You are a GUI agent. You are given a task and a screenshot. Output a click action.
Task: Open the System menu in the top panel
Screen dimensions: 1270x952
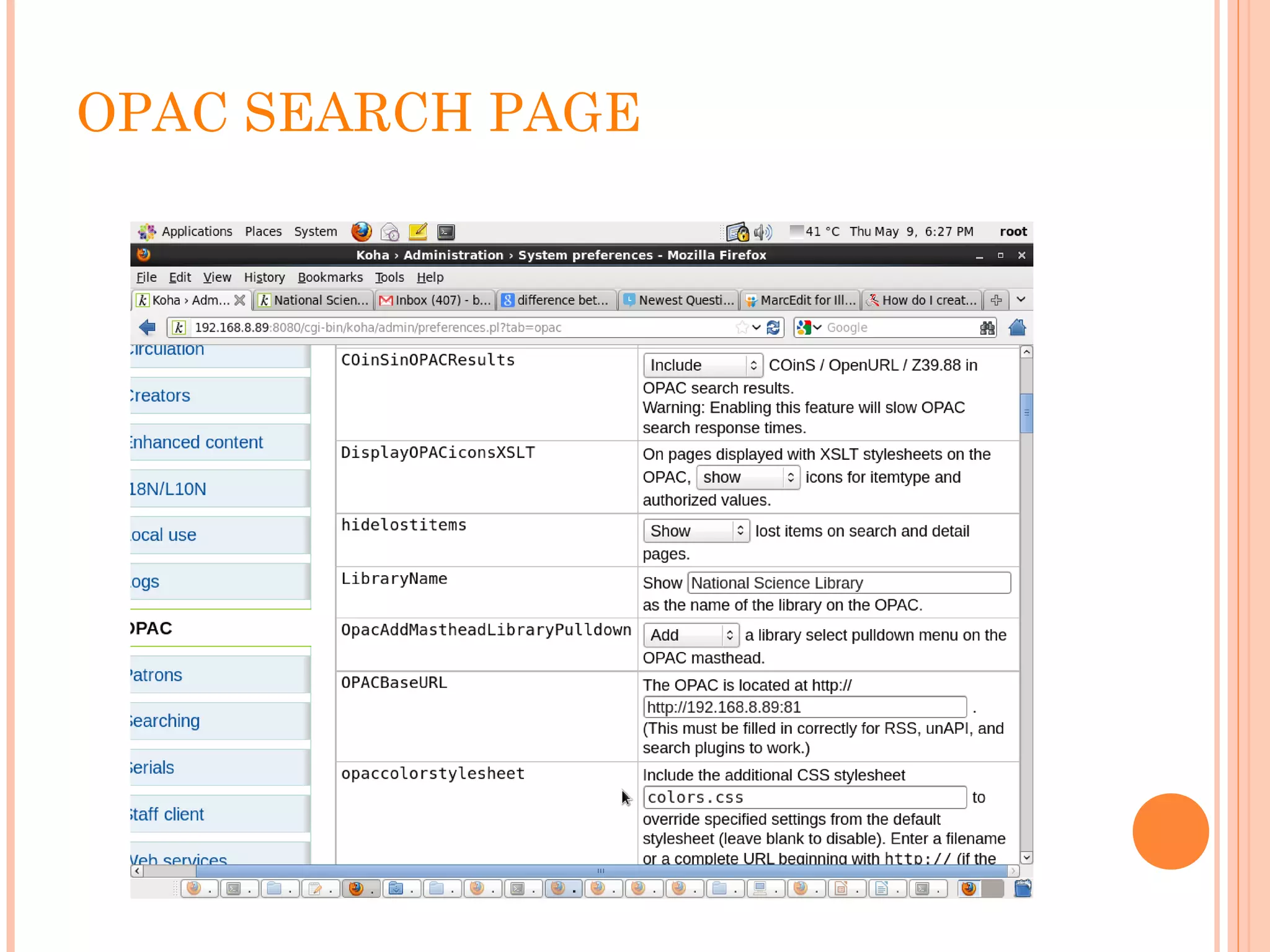(316, 231)
